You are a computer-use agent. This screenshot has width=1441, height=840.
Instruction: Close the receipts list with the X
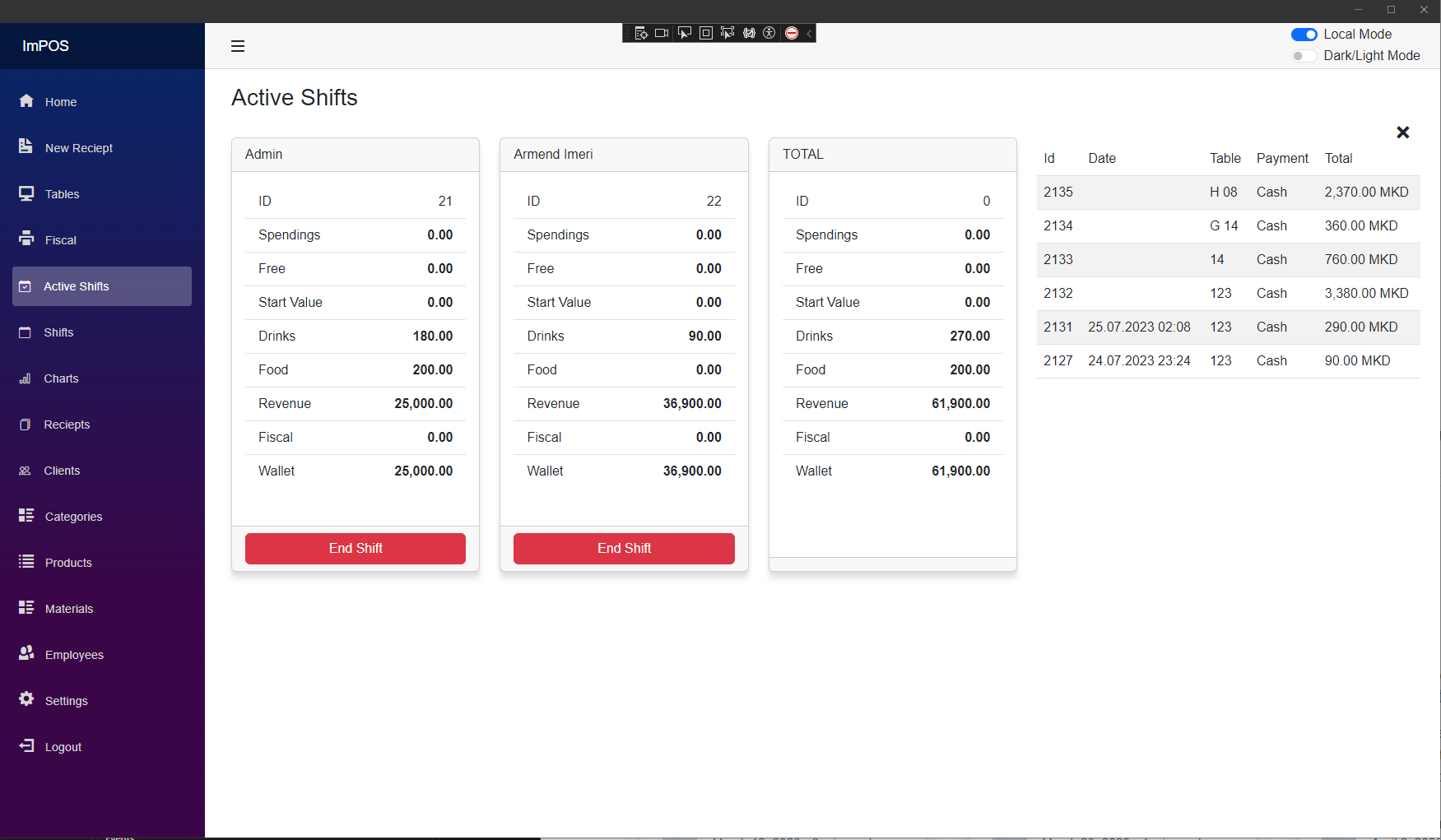click(x=1403, y=132)
